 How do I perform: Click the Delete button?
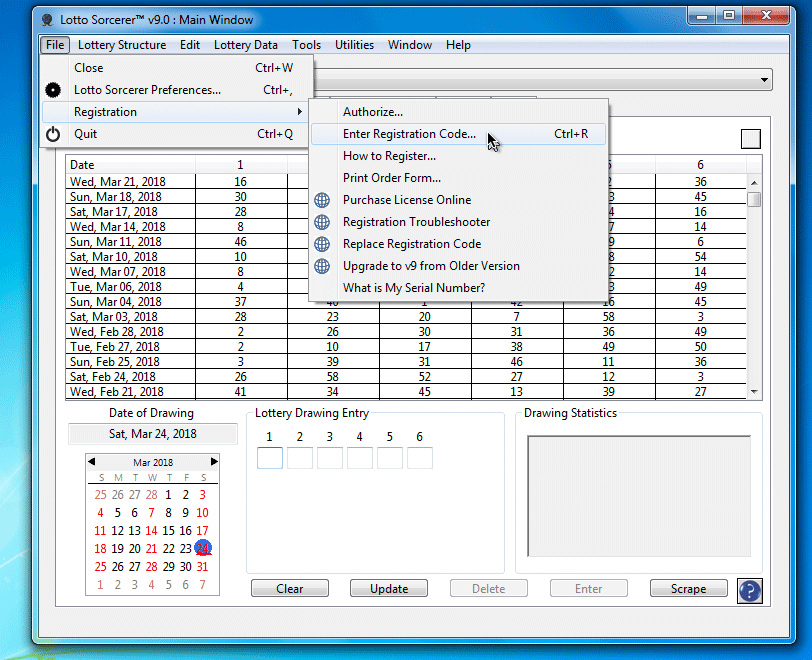click(489, 589)
